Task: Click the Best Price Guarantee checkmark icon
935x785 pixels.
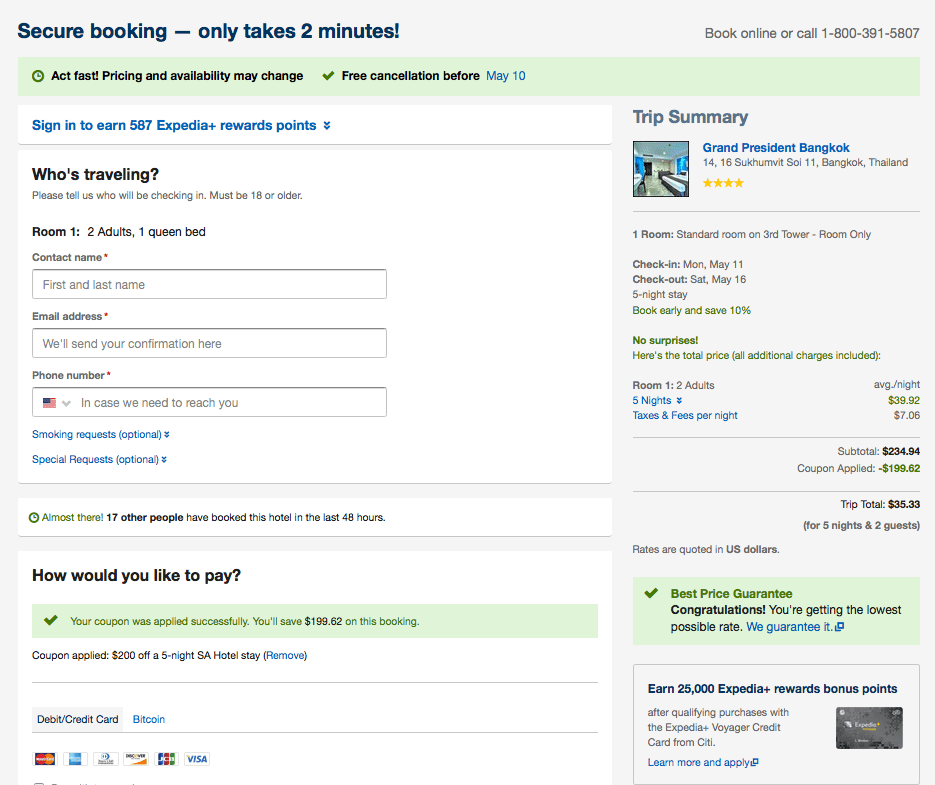Action: tap(651, 593)
